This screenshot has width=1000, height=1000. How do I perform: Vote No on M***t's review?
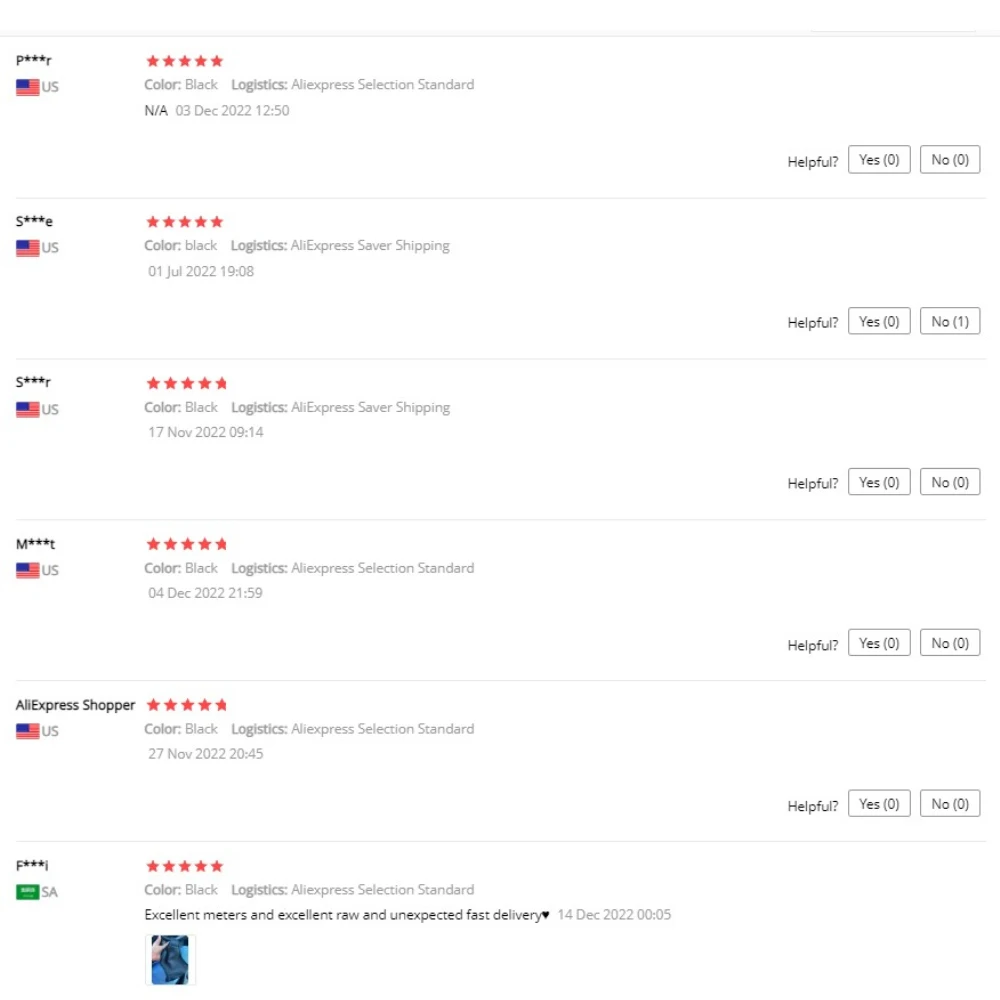click(950, 643)
